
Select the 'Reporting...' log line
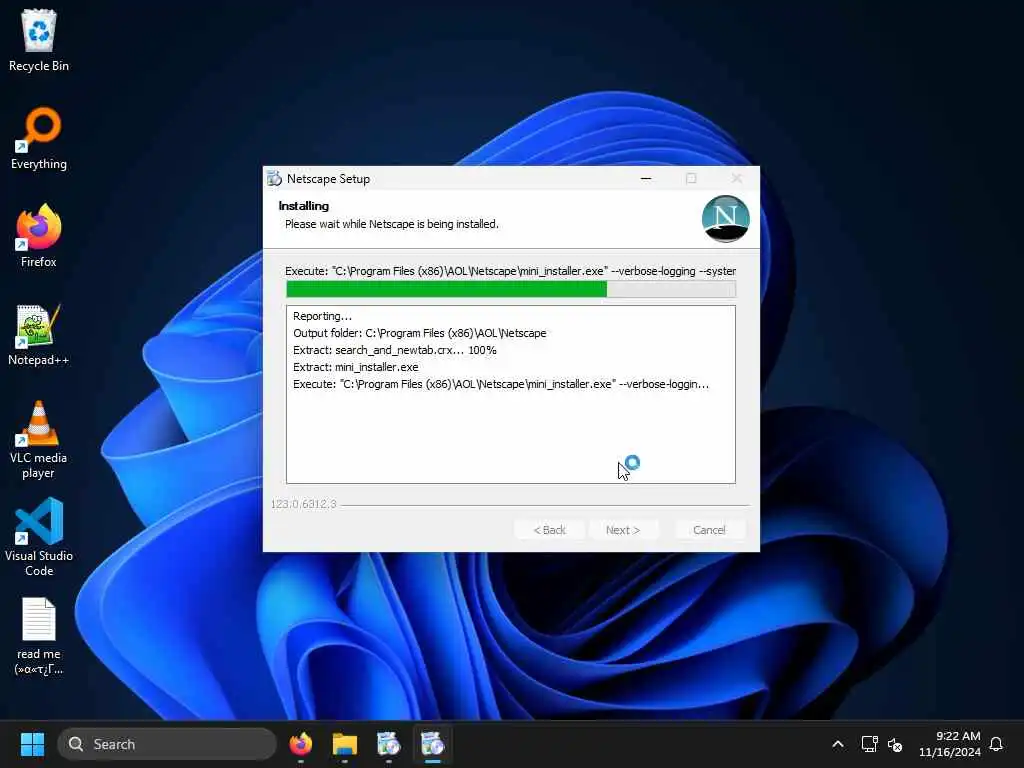(323, 316)
